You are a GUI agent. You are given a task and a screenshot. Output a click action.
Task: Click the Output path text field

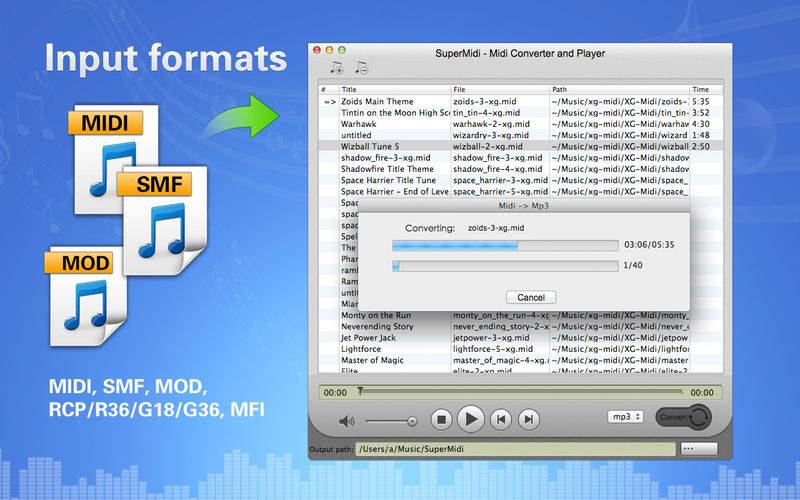click(515, 449)
